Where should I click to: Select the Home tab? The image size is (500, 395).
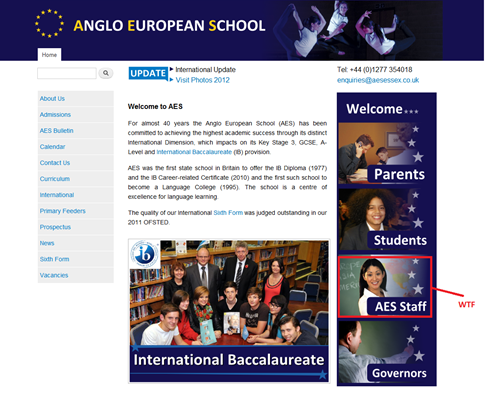click(x=49, y=55)
